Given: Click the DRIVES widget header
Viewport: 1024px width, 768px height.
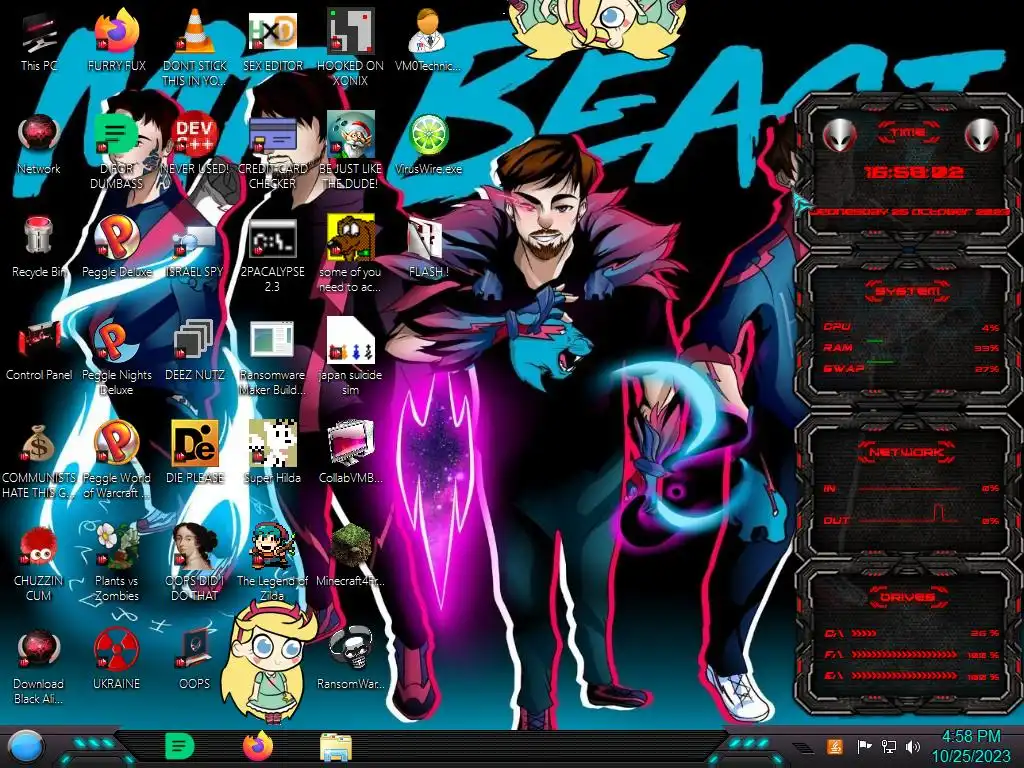Looking at the screenshot, I should click(x=907, y=597).
